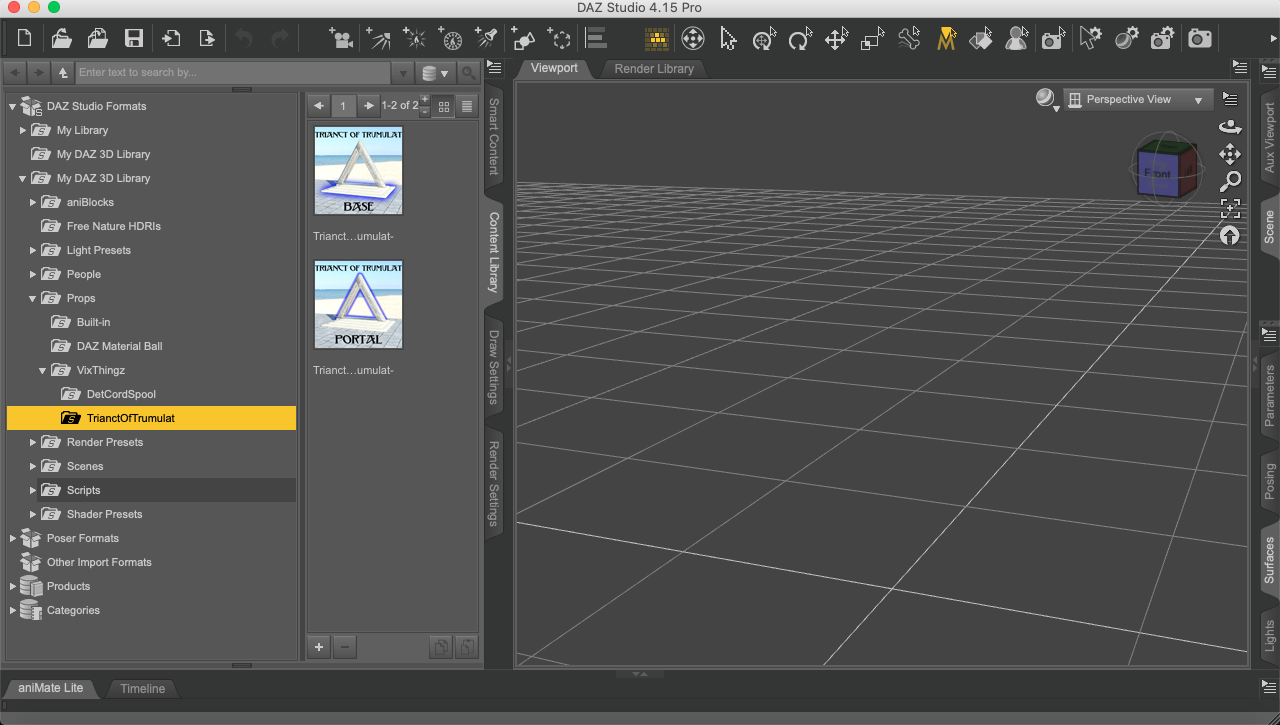Select the Rotate tool
Screen dimensions: 1280x725
click(799, 39)
